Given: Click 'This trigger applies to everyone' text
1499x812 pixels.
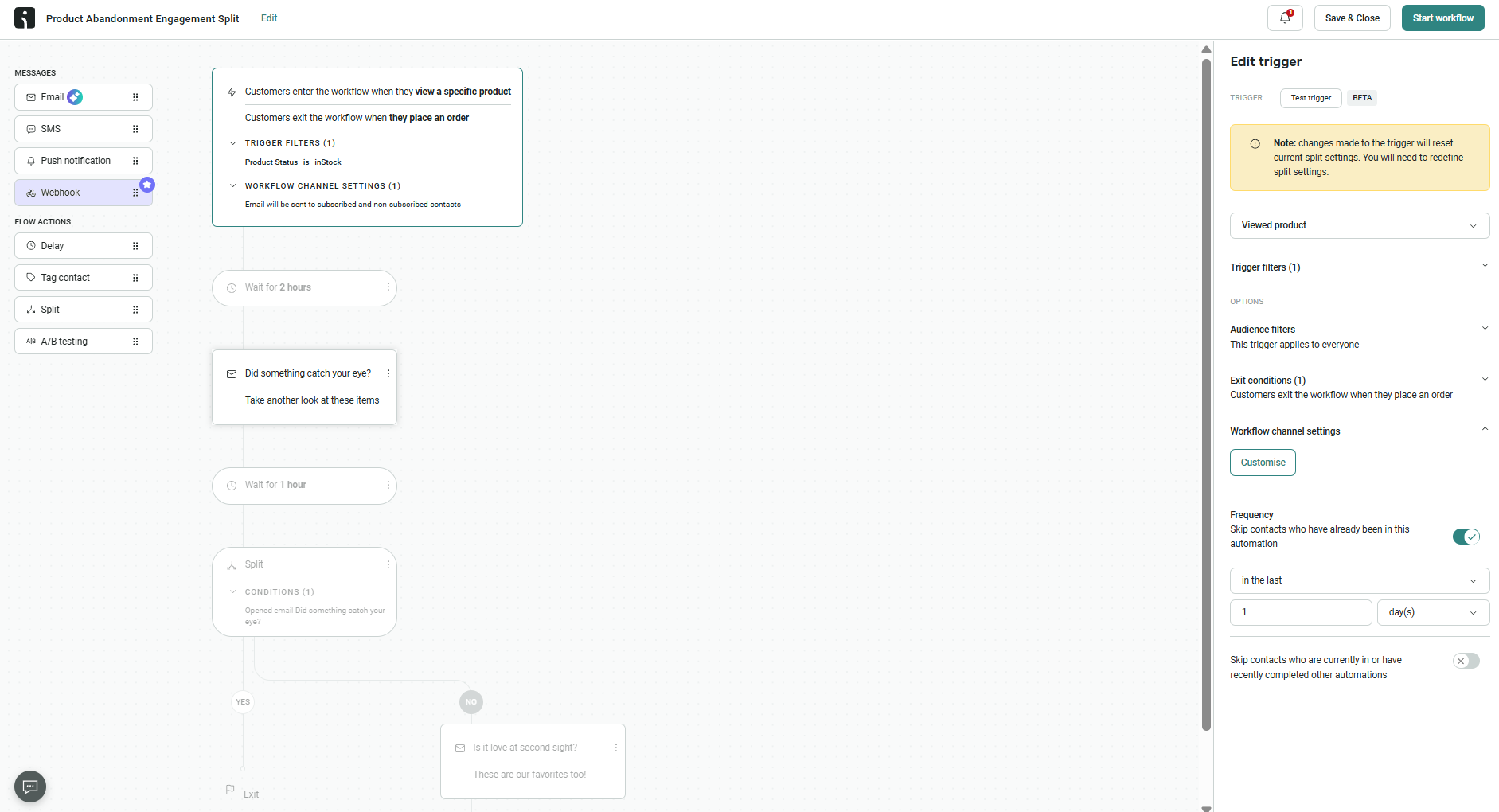Looking at the screenshot, I should 1294,345.
